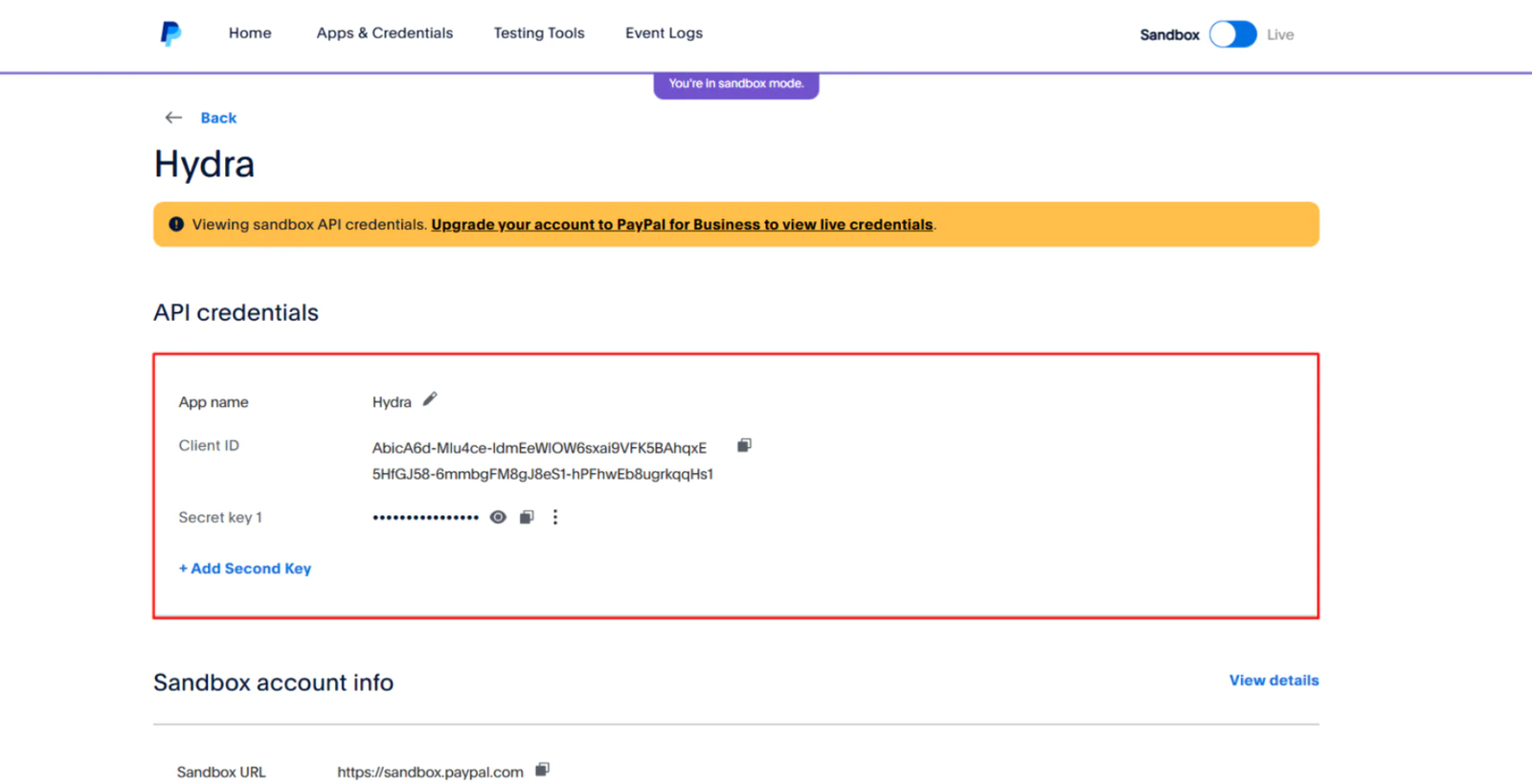Copy the Sandbox URL
This screenshot has width=1532, height=784.
pyautogui.click(x=542, y=770)
